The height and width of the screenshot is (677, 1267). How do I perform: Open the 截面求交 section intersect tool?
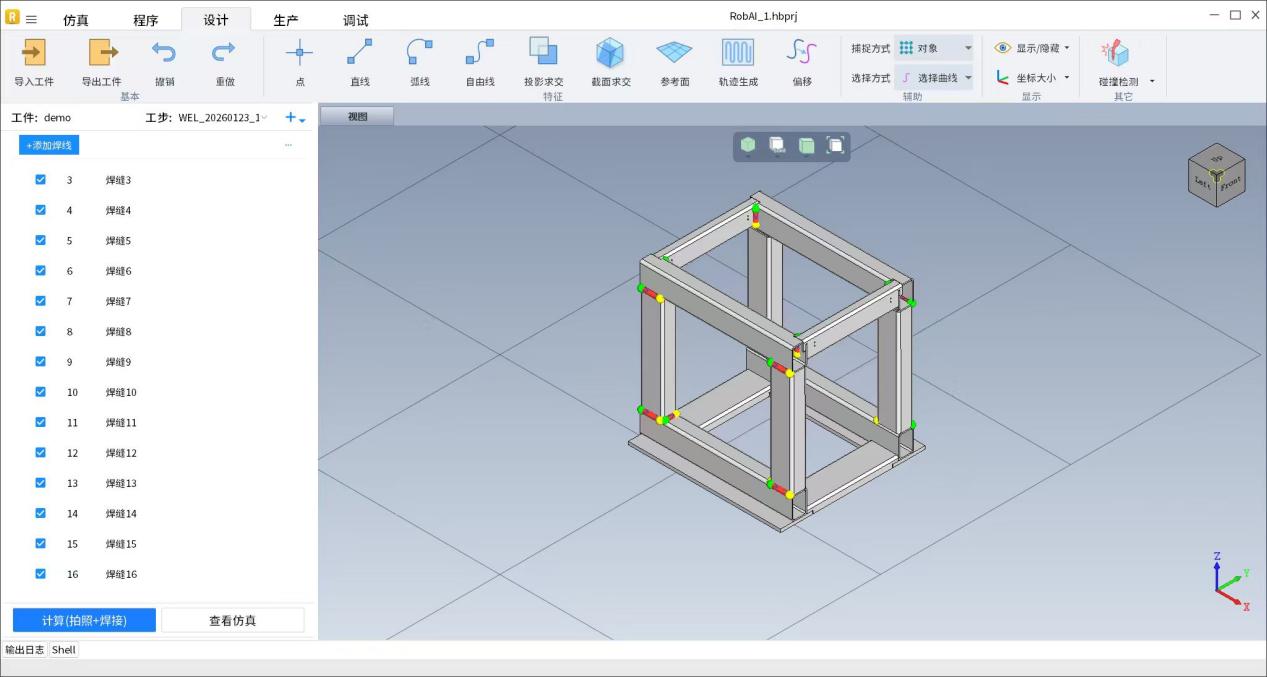click(610, 53)
